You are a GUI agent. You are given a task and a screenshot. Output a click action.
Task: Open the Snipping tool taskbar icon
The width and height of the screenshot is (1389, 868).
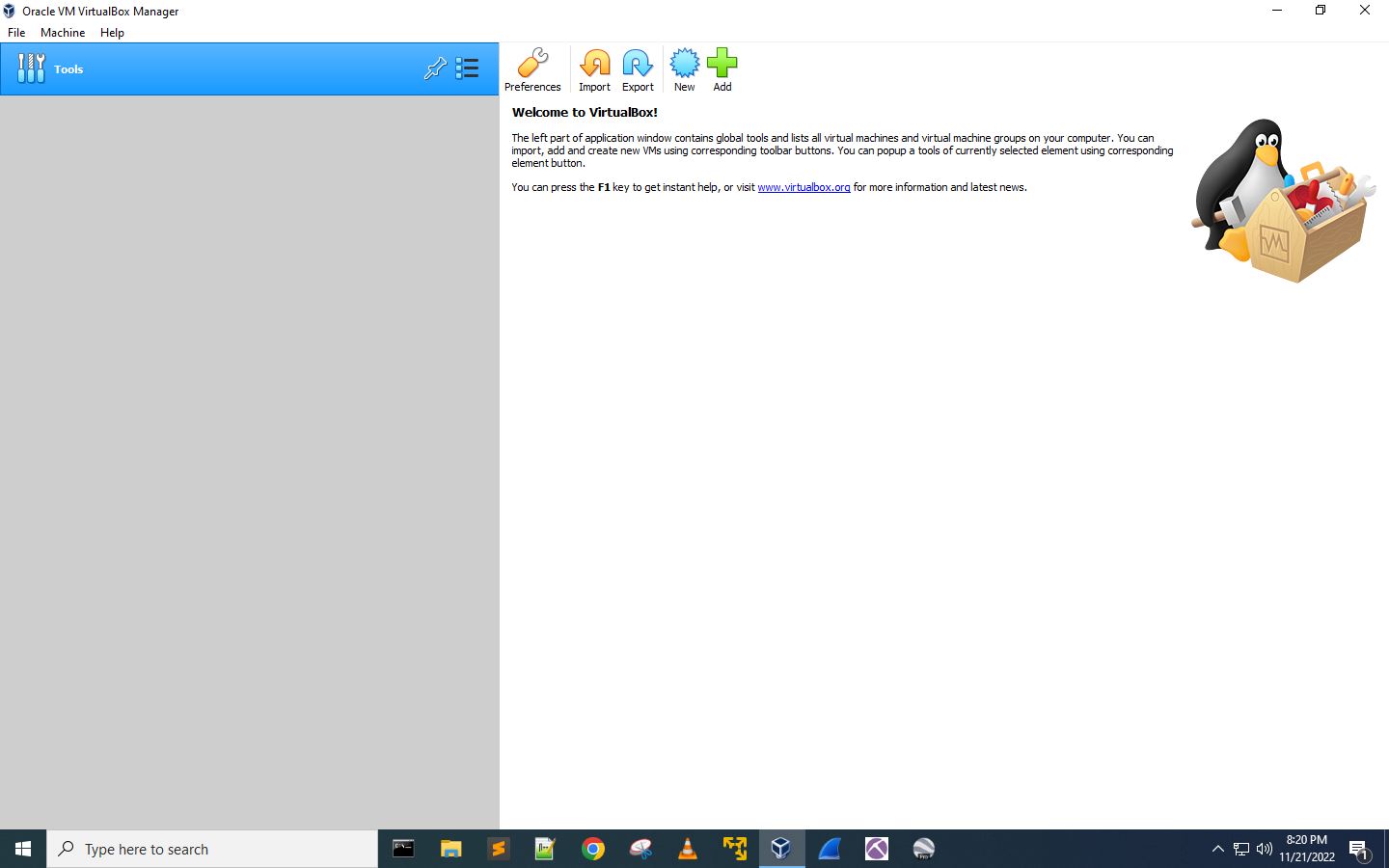pyautogui.click(x=640, y=849)
